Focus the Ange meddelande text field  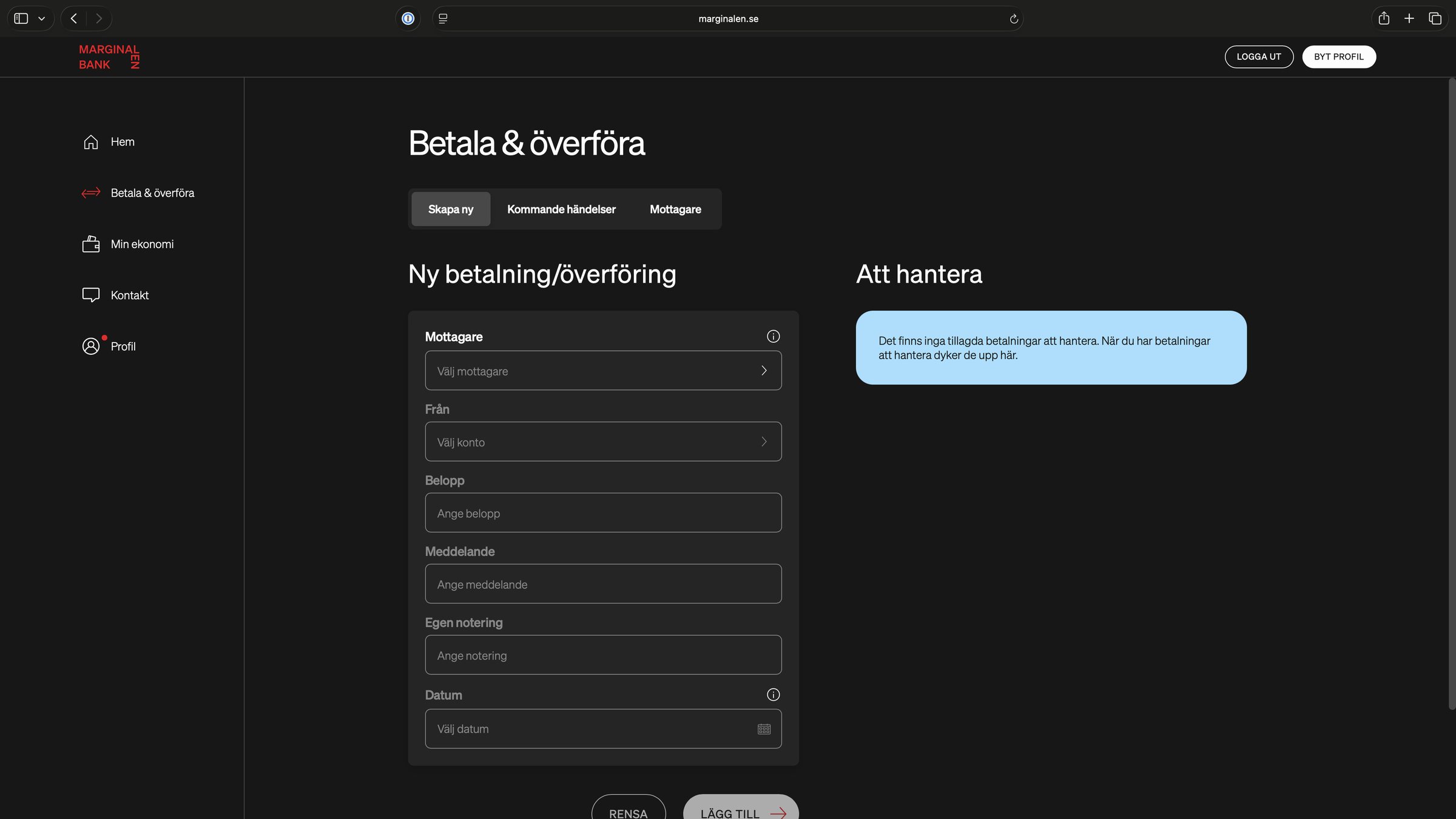tap(603, 584)
